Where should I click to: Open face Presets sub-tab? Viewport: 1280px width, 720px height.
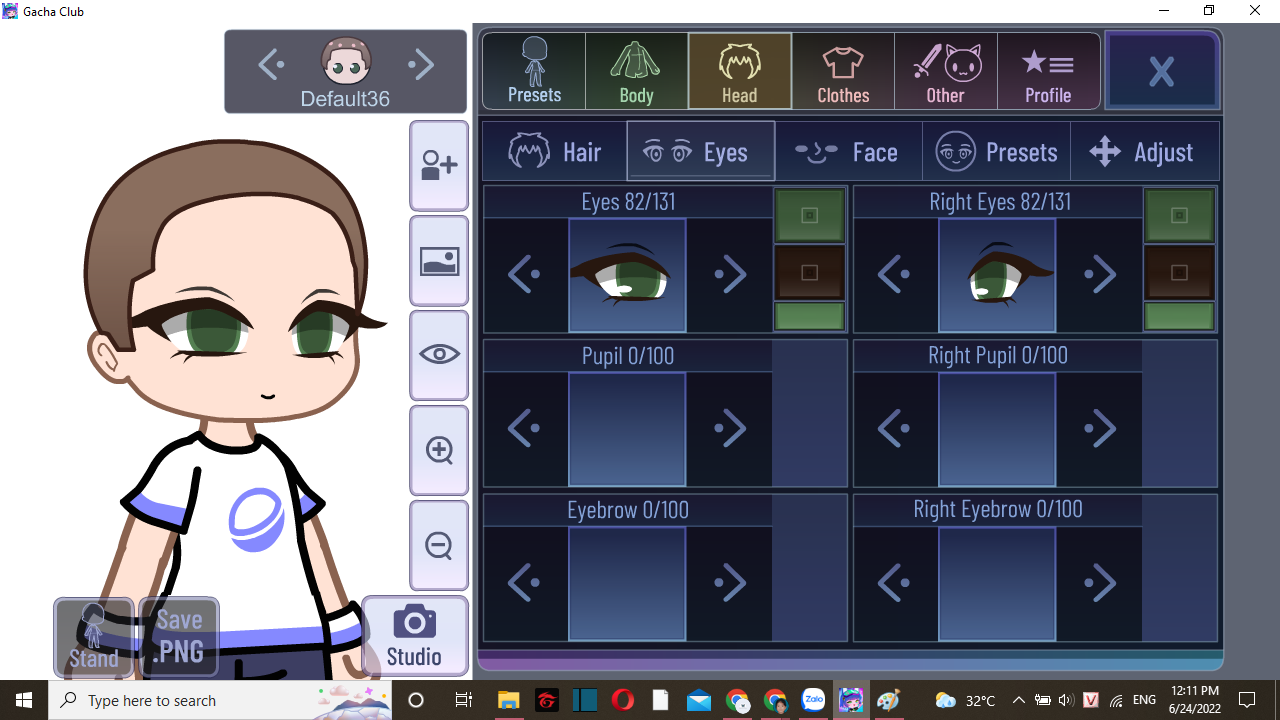(996, 152)
